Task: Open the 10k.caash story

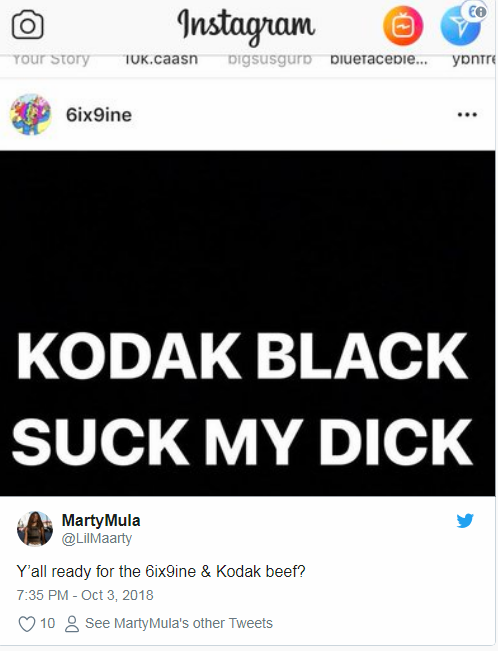Action: click(161, 59)
